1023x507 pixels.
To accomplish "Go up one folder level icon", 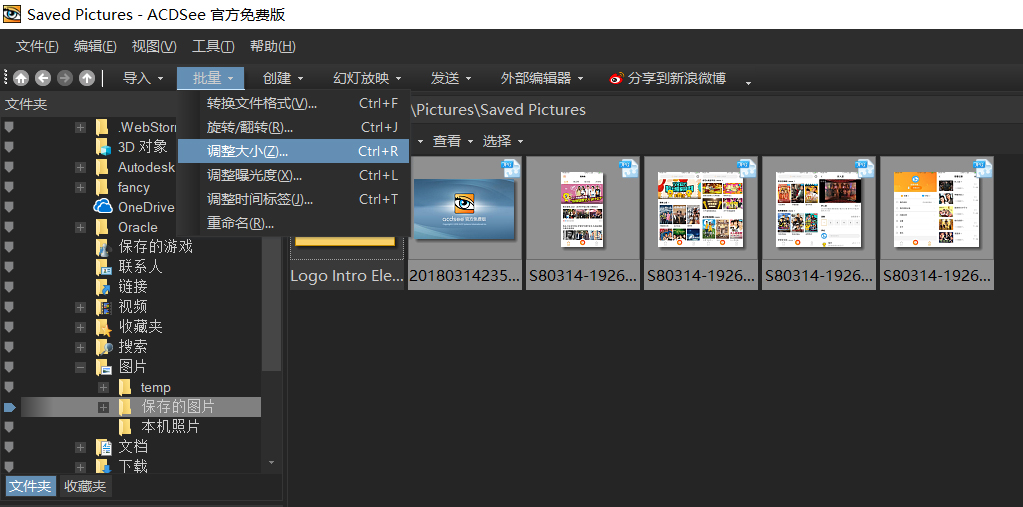I will tap(87, 78).
